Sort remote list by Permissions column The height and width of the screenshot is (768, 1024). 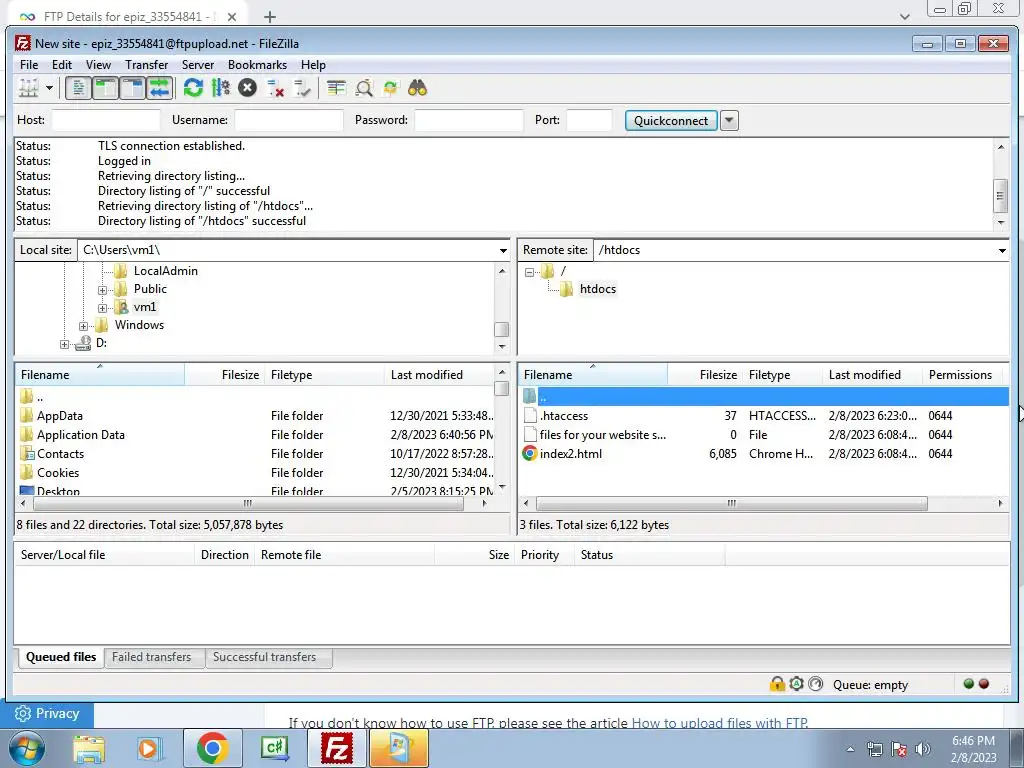[x=960, y=375]
